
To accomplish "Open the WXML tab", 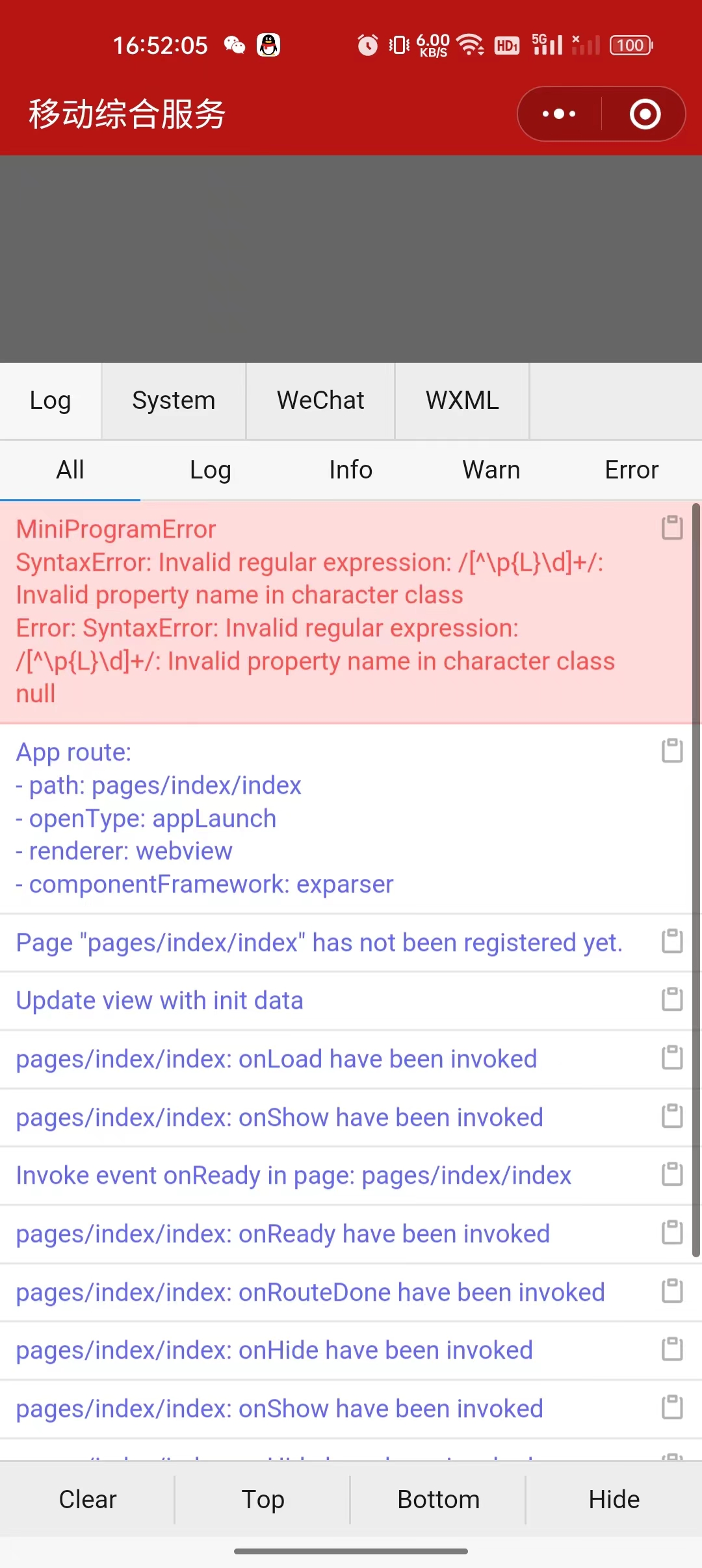I will click(x=461, y=400).
